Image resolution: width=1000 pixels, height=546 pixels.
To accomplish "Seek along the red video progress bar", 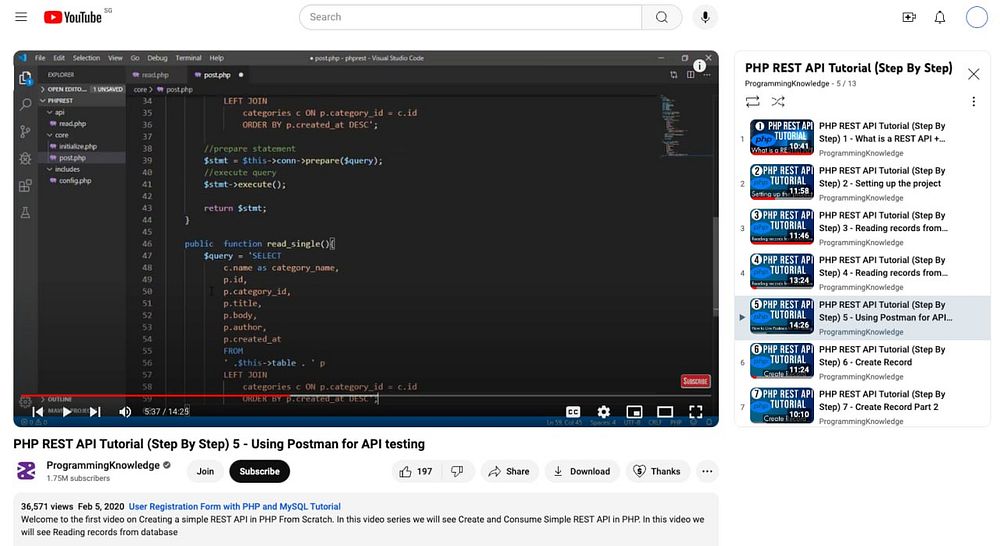I will point(366,395).
